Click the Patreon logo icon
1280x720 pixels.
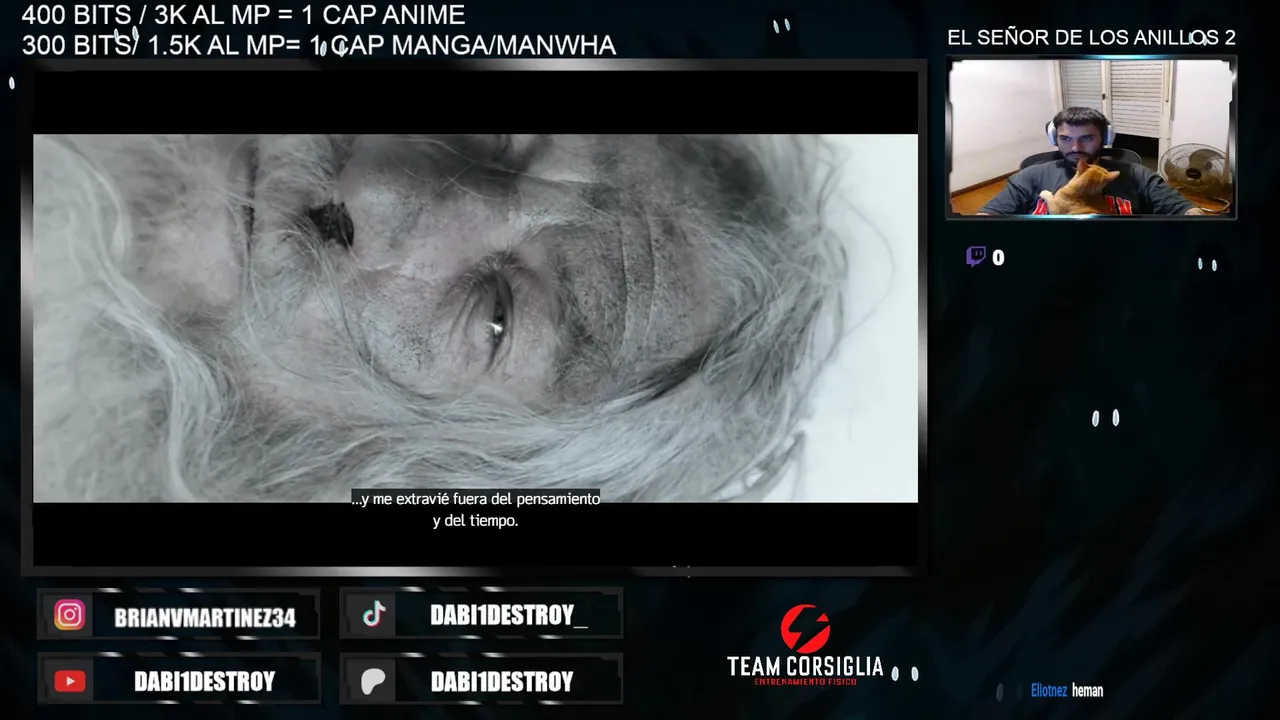tap(373, 681)
